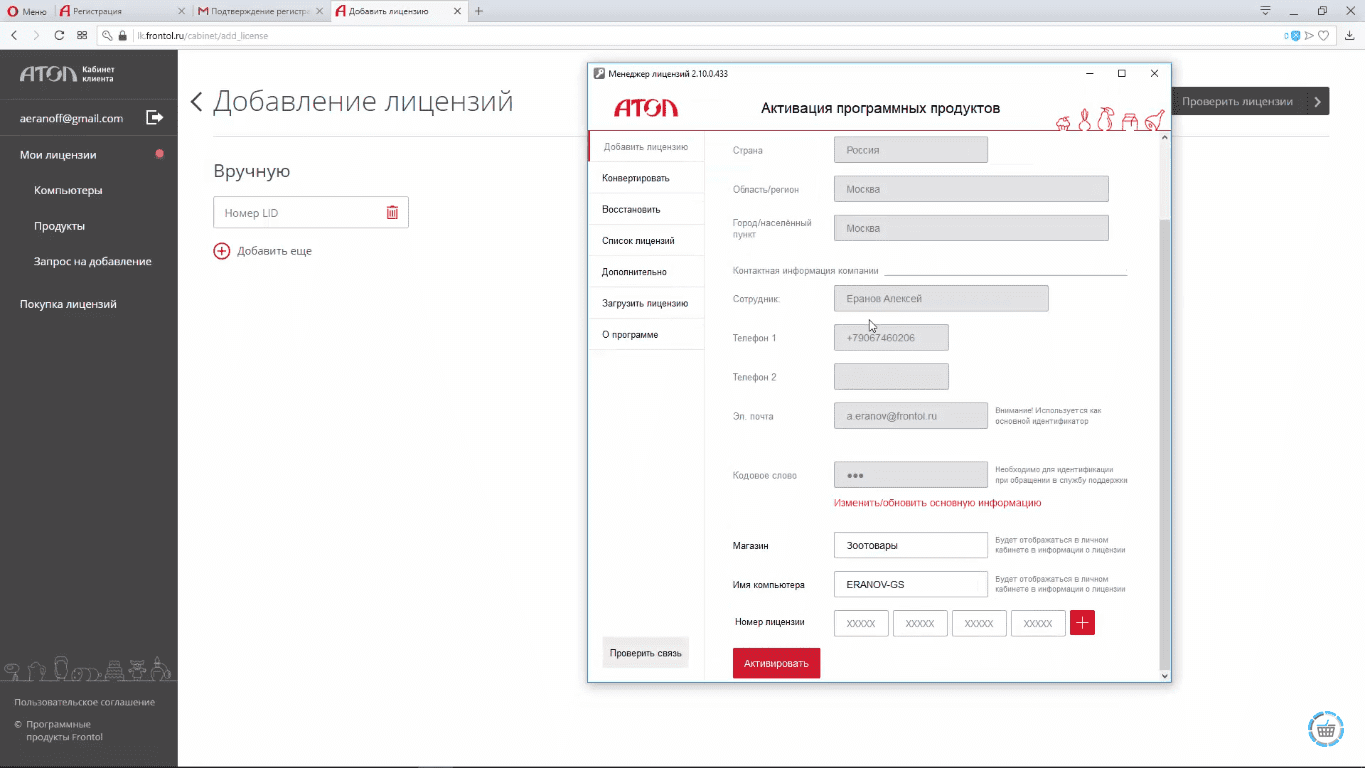This screenshot has width=1366, height=768.
Task: Click the back arrow beside Добавление лицензий
Action: [196, 101]
